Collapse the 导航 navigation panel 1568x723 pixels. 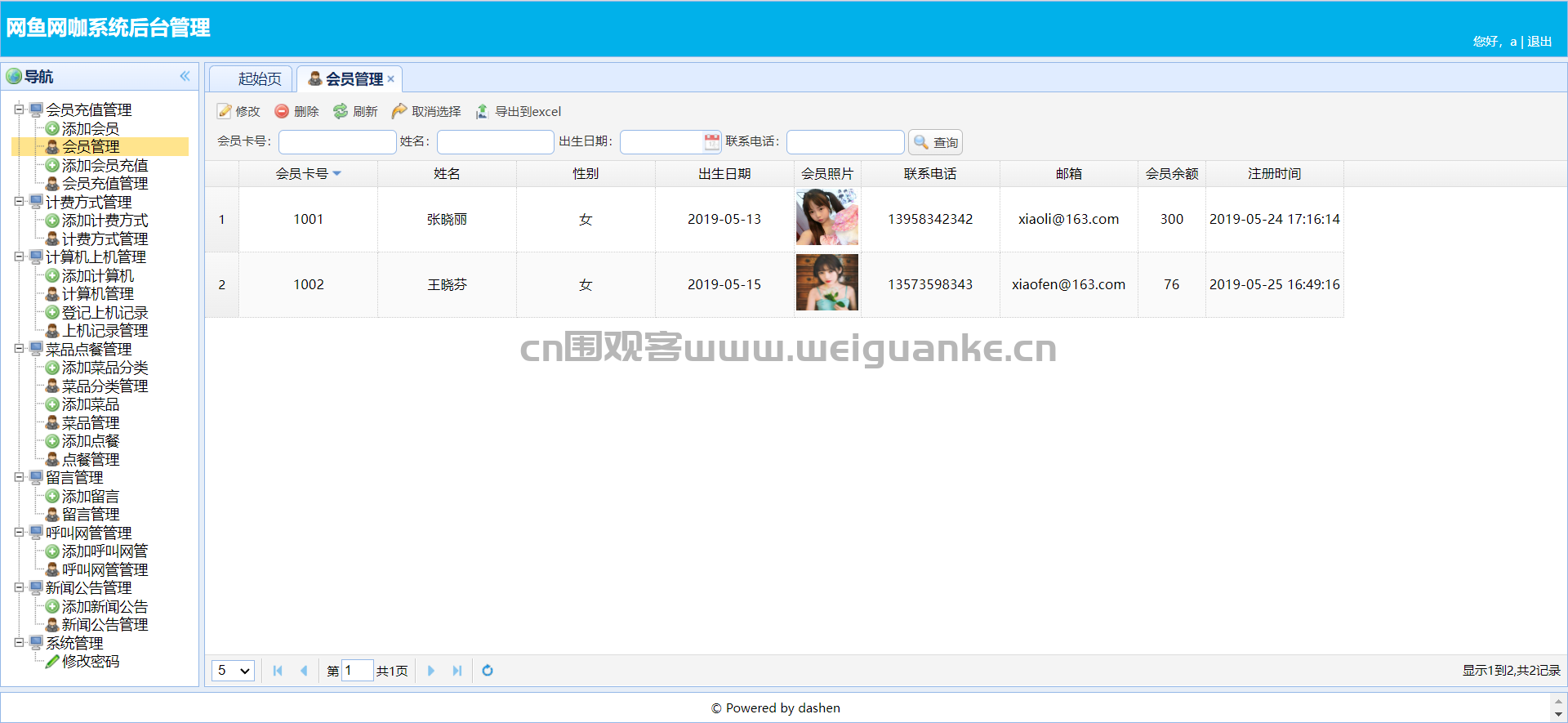point(185,76)
